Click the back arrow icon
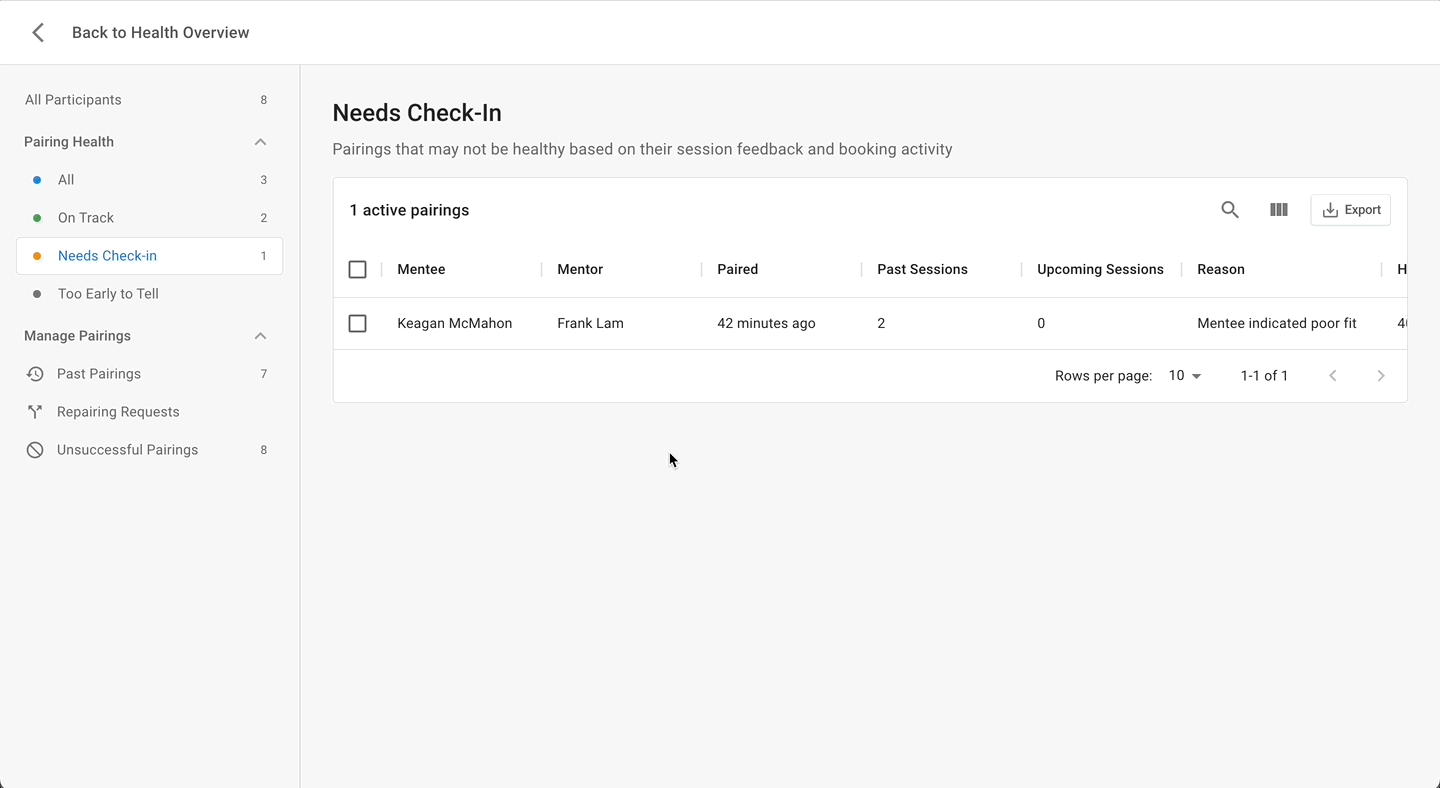 click(x=38, y=33)
